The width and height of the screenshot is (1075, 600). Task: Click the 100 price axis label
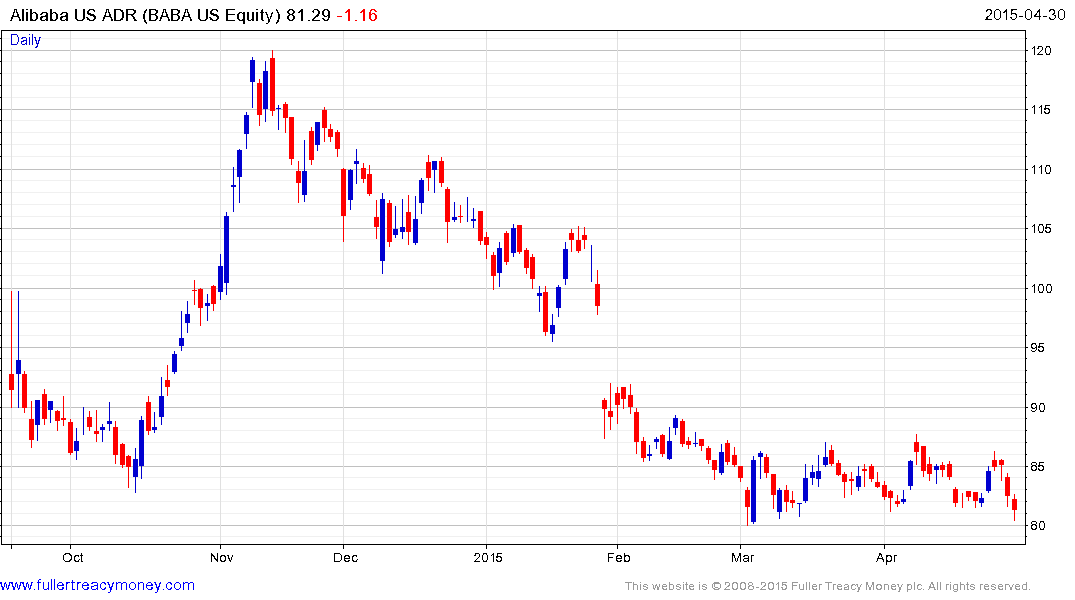pos(1041,289)
